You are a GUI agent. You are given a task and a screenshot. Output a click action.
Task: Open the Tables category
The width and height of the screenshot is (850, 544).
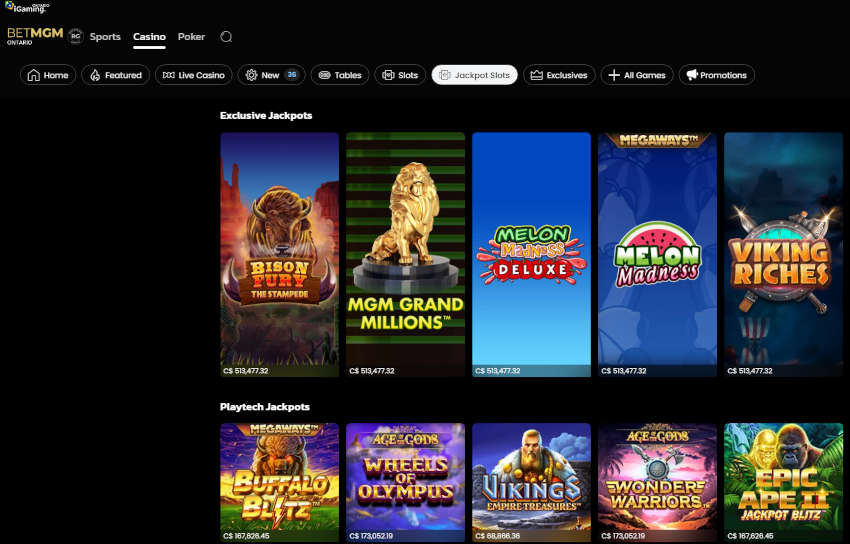coord(340,75)
